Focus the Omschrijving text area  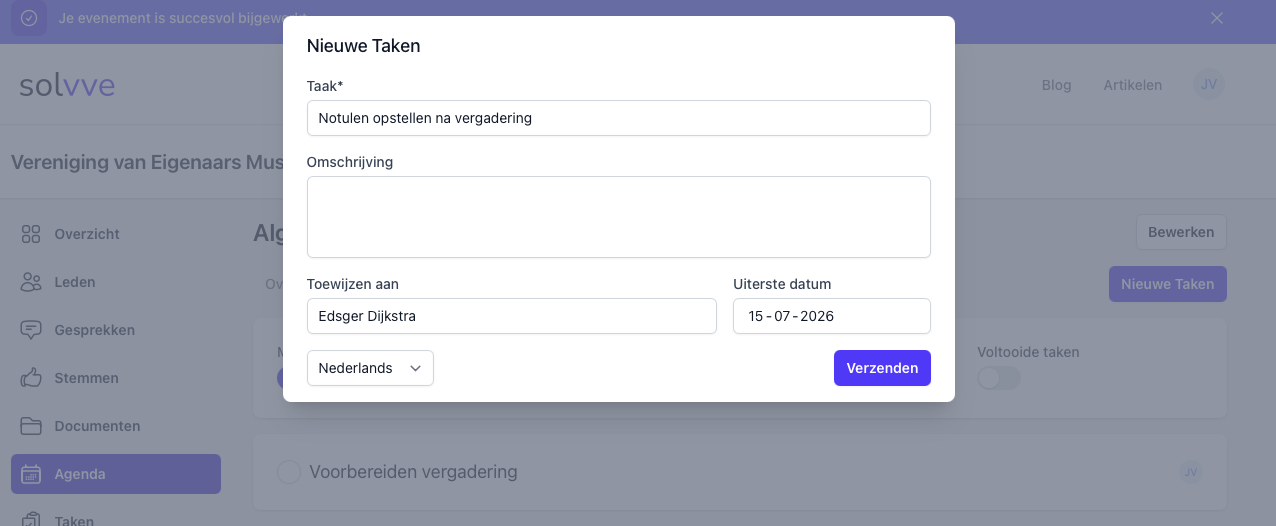tap(618, 217)
